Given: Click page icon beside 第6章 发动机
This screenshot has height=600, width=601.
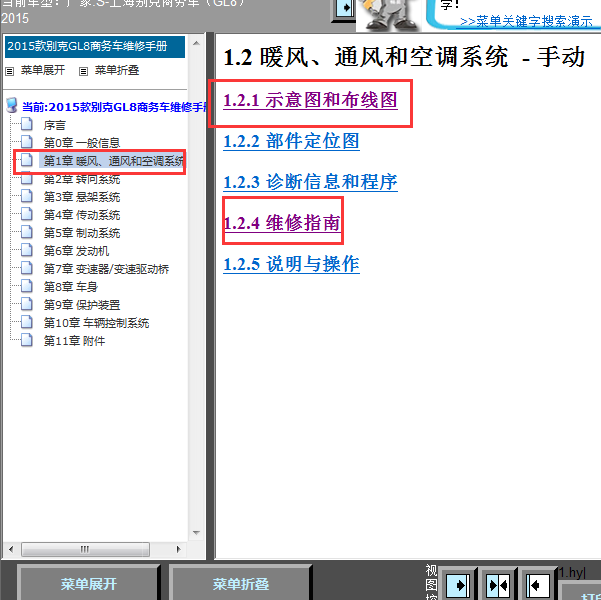Looking at the screenshot, I should coord(27,250).
